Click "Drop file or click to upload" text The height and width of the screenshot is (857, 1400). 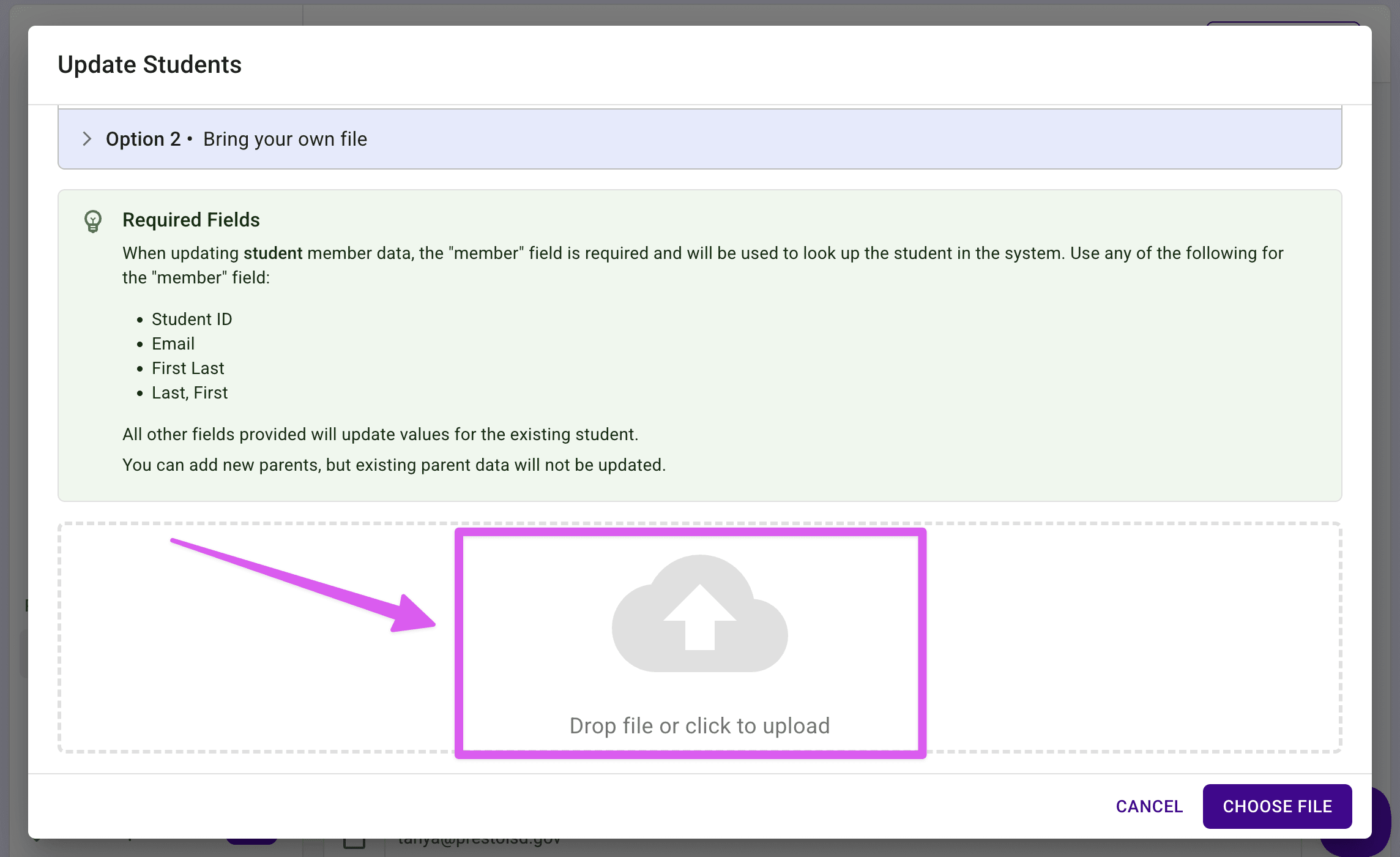[x=699, y=725]
